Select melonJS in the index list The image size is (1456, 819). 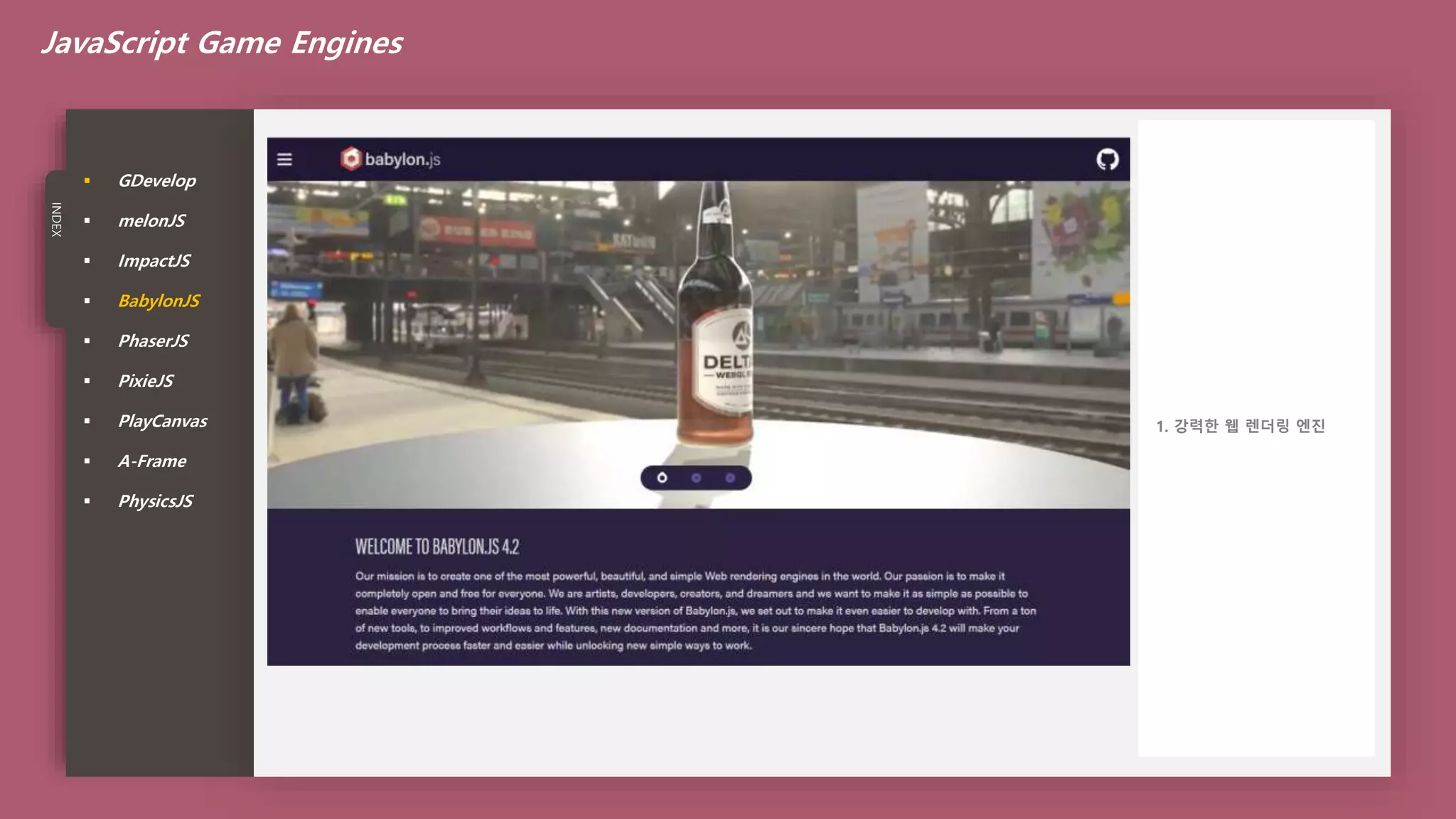click(x=151, y=220)
